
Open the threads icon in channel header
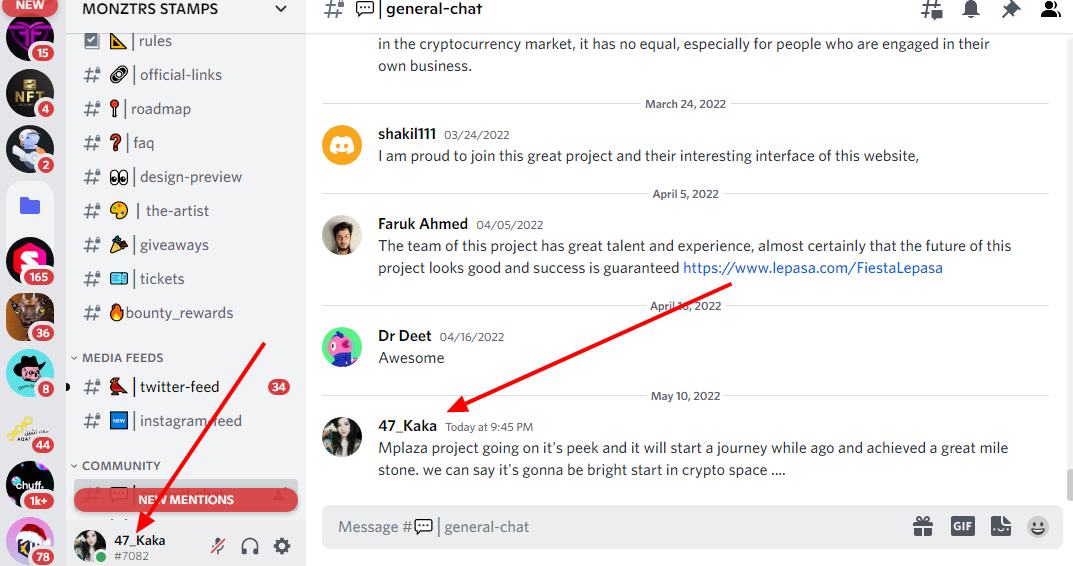(x=931, y=10)
